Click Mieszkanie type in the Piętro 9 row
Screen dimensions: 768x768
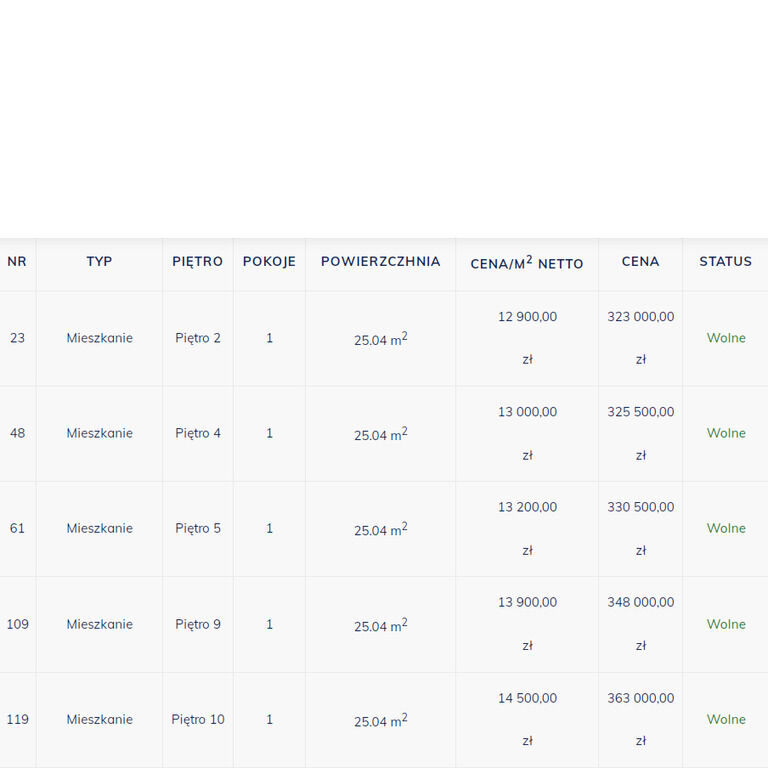pyautogui.click(x=99, y=624)
